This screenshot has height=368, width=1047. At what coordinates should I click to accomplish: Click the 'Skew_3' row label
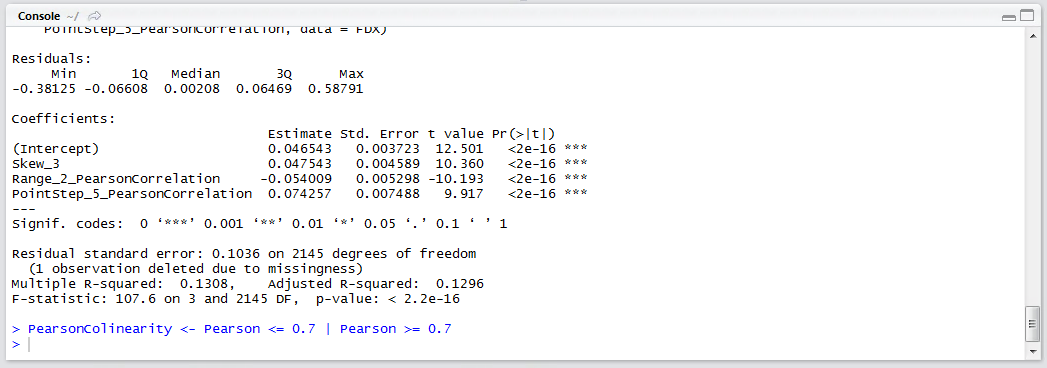[36, 164]
